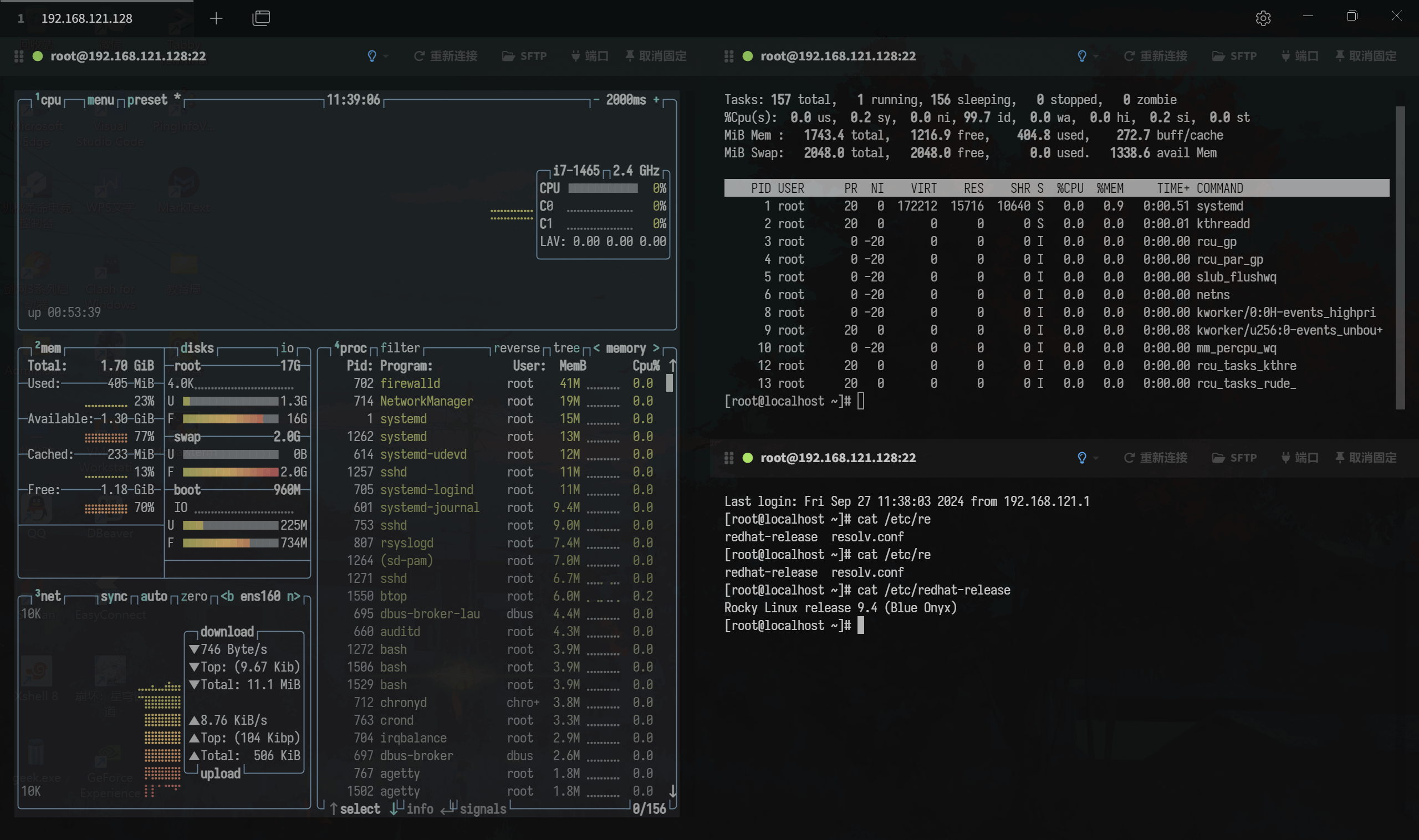Image resolution: width=1419 pixels, height=840 pixels.
Task: Click the lightbulb icon in bottom-right pane header
Action: (x=1081, y=457)
